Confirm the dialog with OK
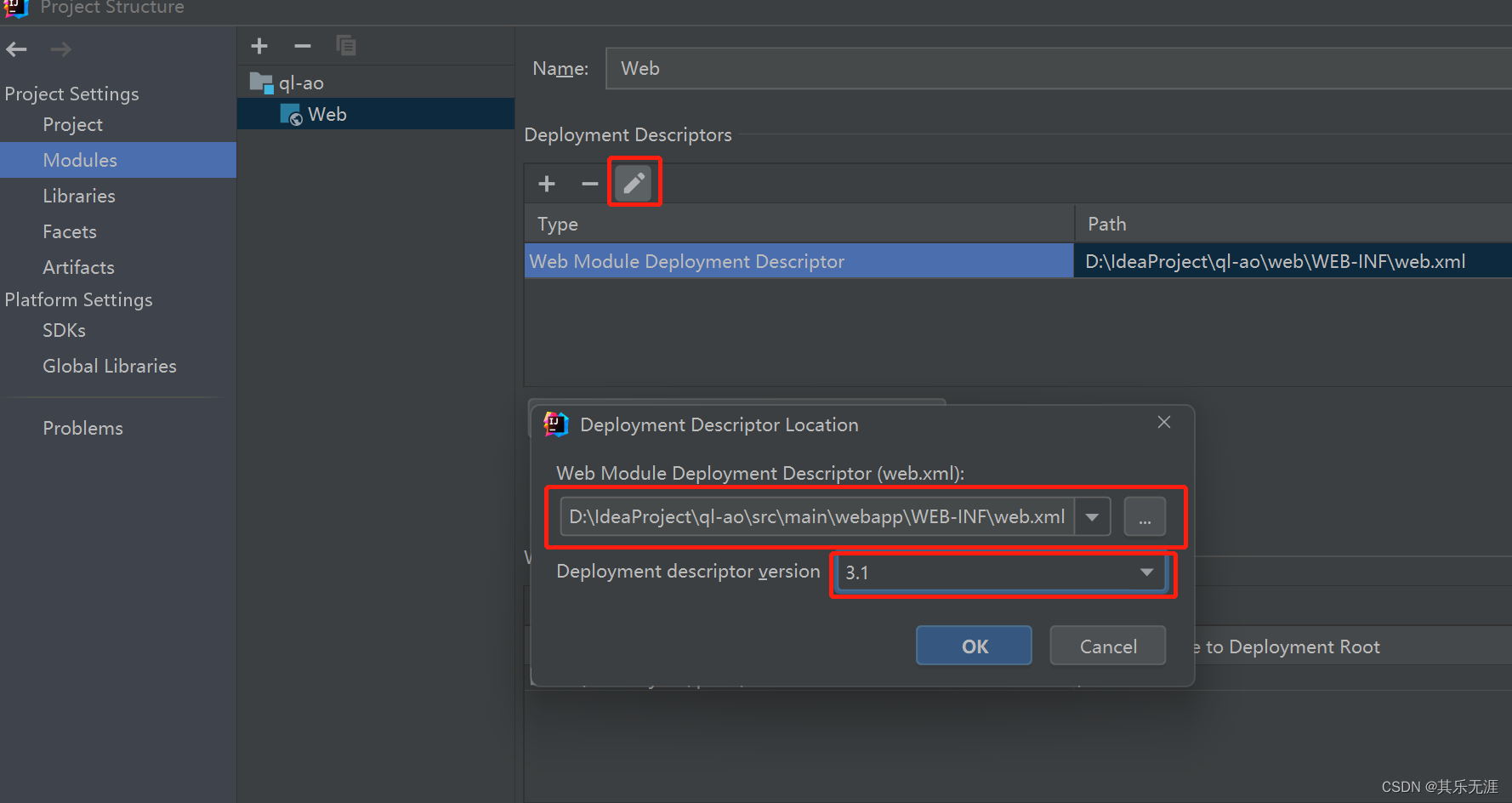The image size is (1512, 803). (975, 646)
